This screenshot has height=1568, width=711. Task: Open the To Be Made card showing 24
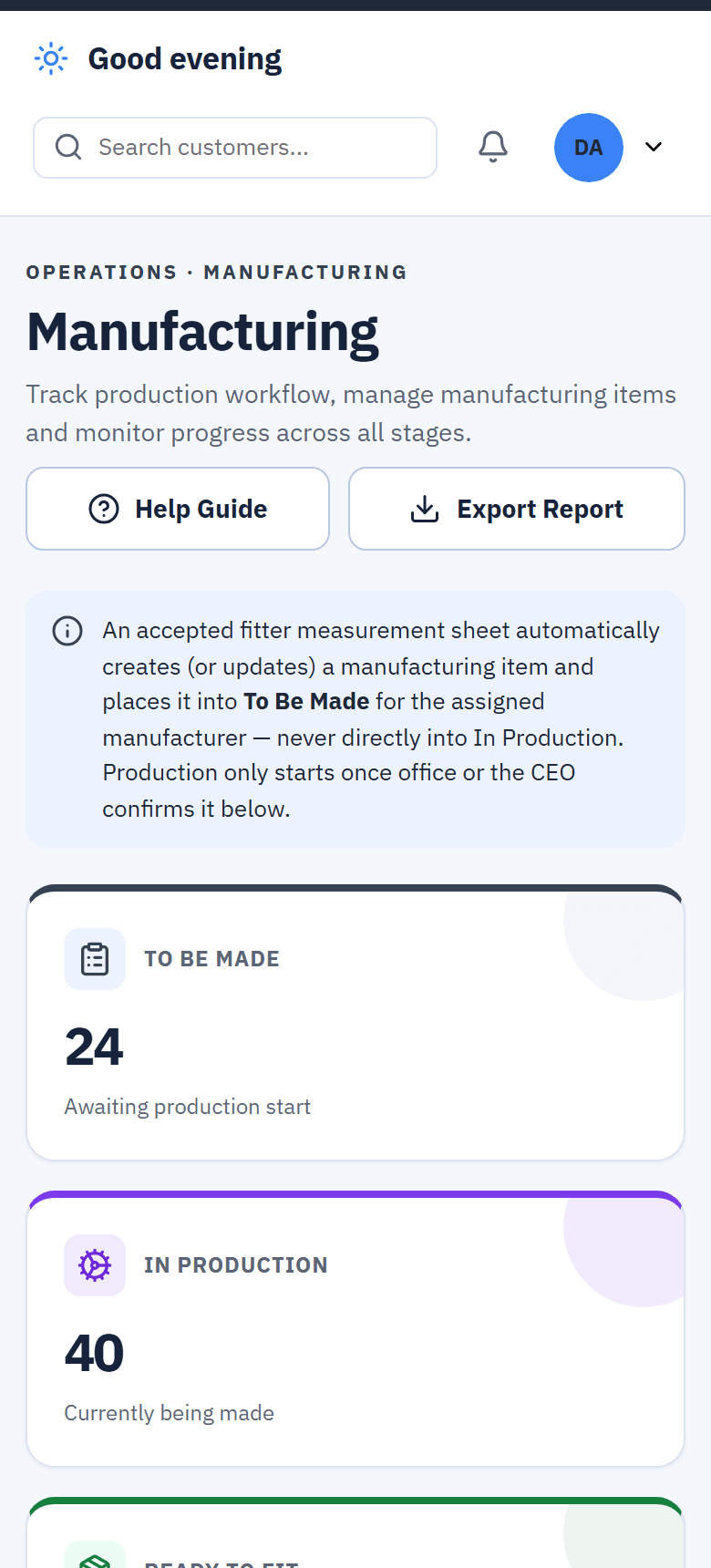pos(355,1022)
